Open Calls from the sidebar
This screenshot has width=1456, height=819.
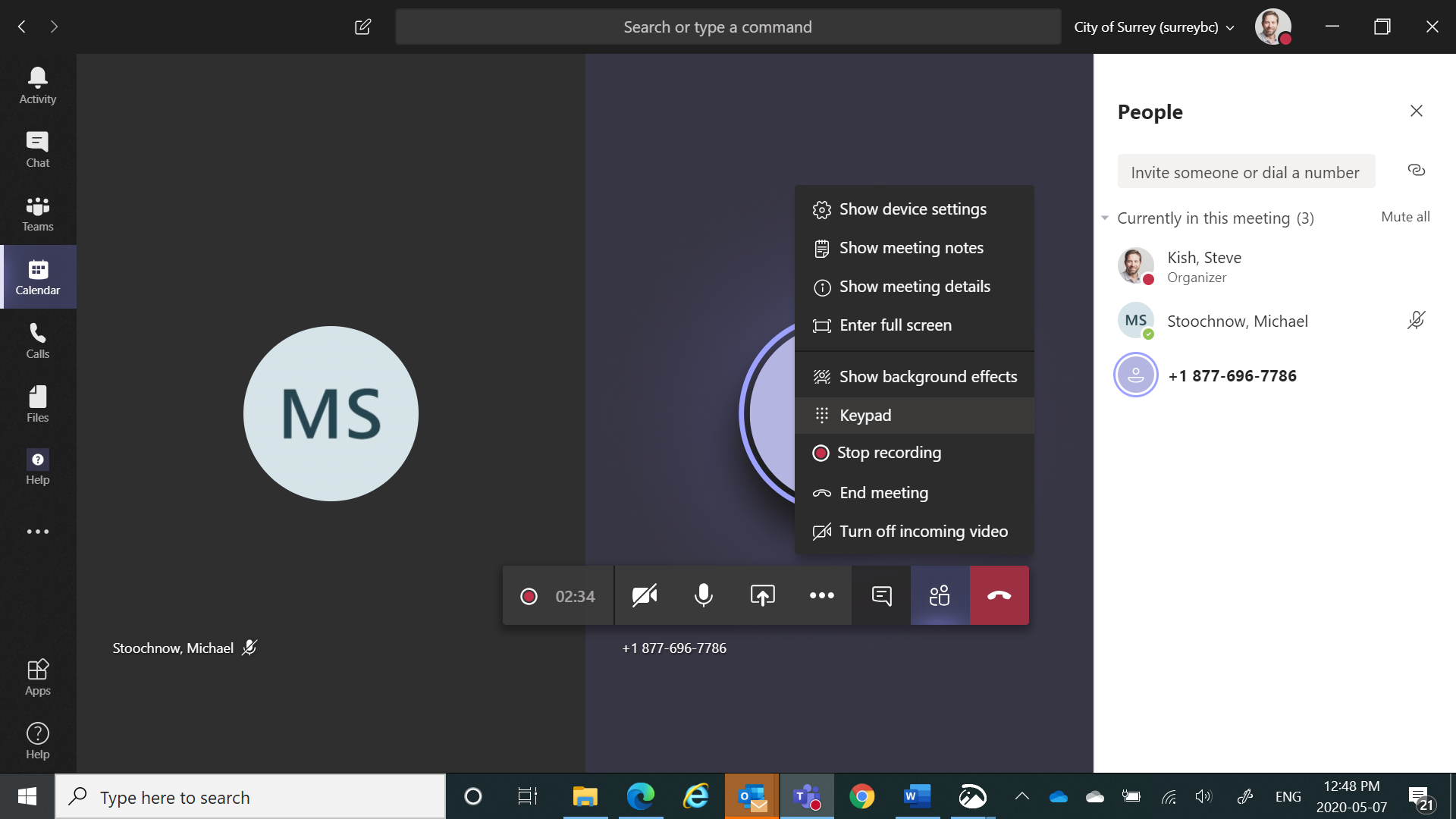pos(38,340)
